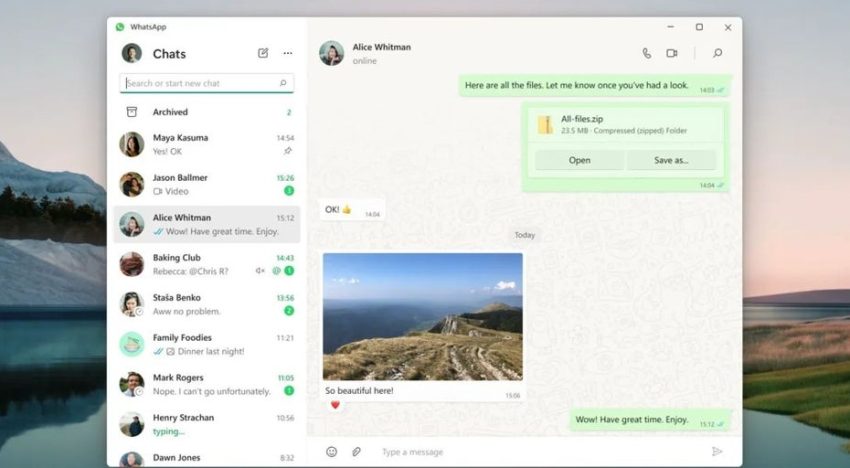Open the Maya Kasuma chat
The height and width of the screenshot is (468, 850).
point(207,144)
